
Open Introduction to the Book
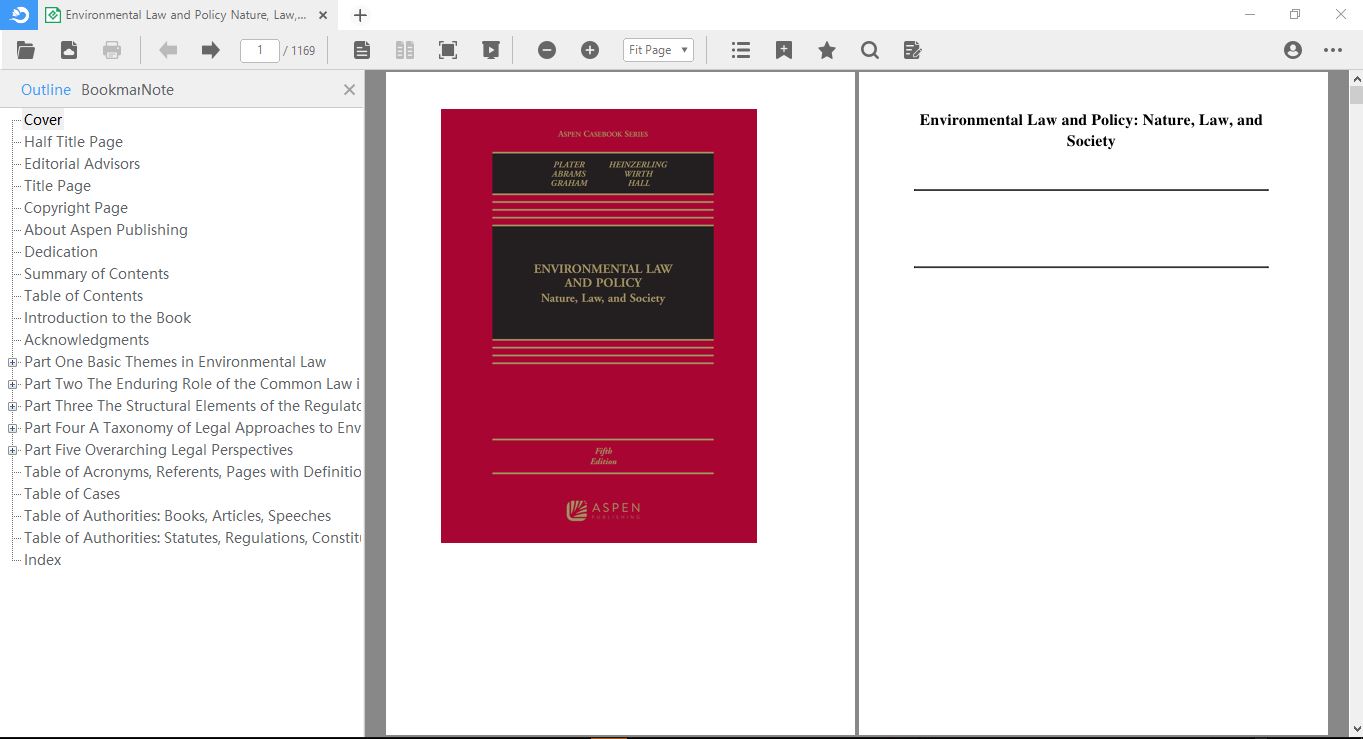click(x=107, y=318)
